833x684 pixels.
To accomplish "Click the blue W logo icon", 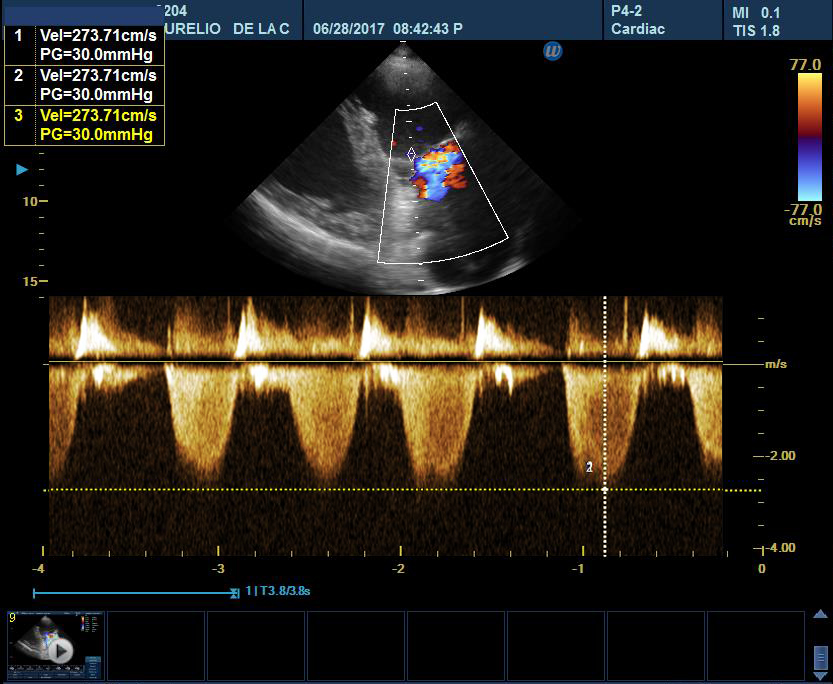I will 553,50.
